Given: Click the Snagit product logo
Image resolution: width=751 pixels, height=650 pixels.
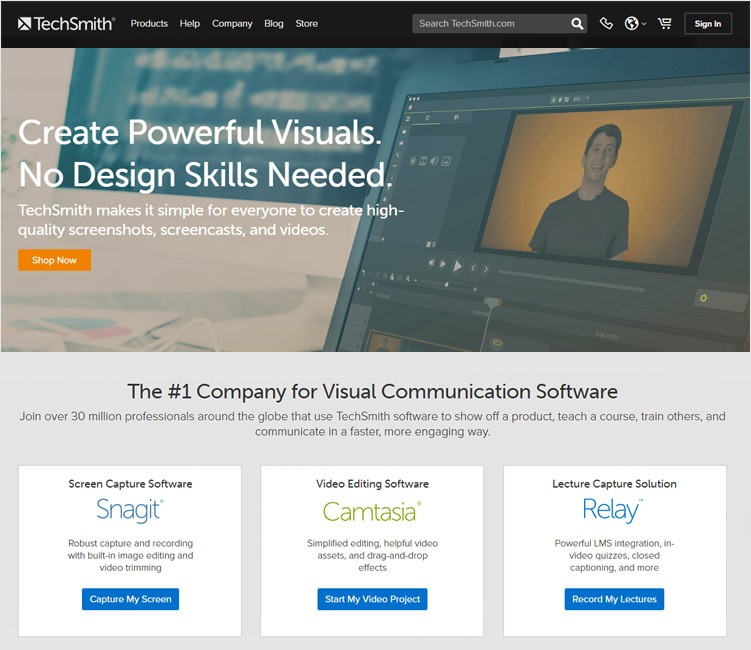Looking at the screenshot, I should pos(130,510).
